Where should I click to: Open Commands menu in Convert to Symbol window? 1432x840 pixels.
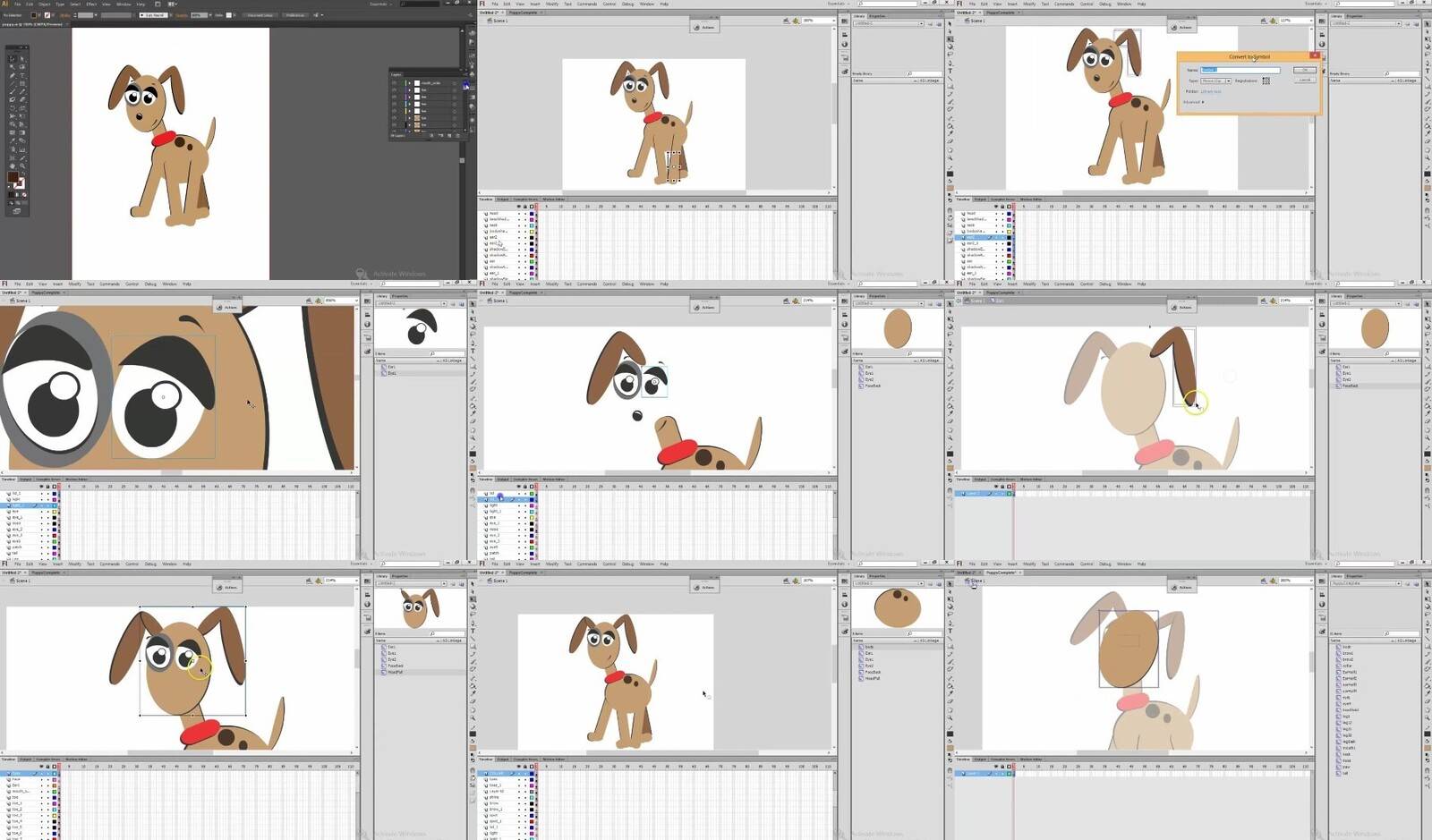[1064, 4]
